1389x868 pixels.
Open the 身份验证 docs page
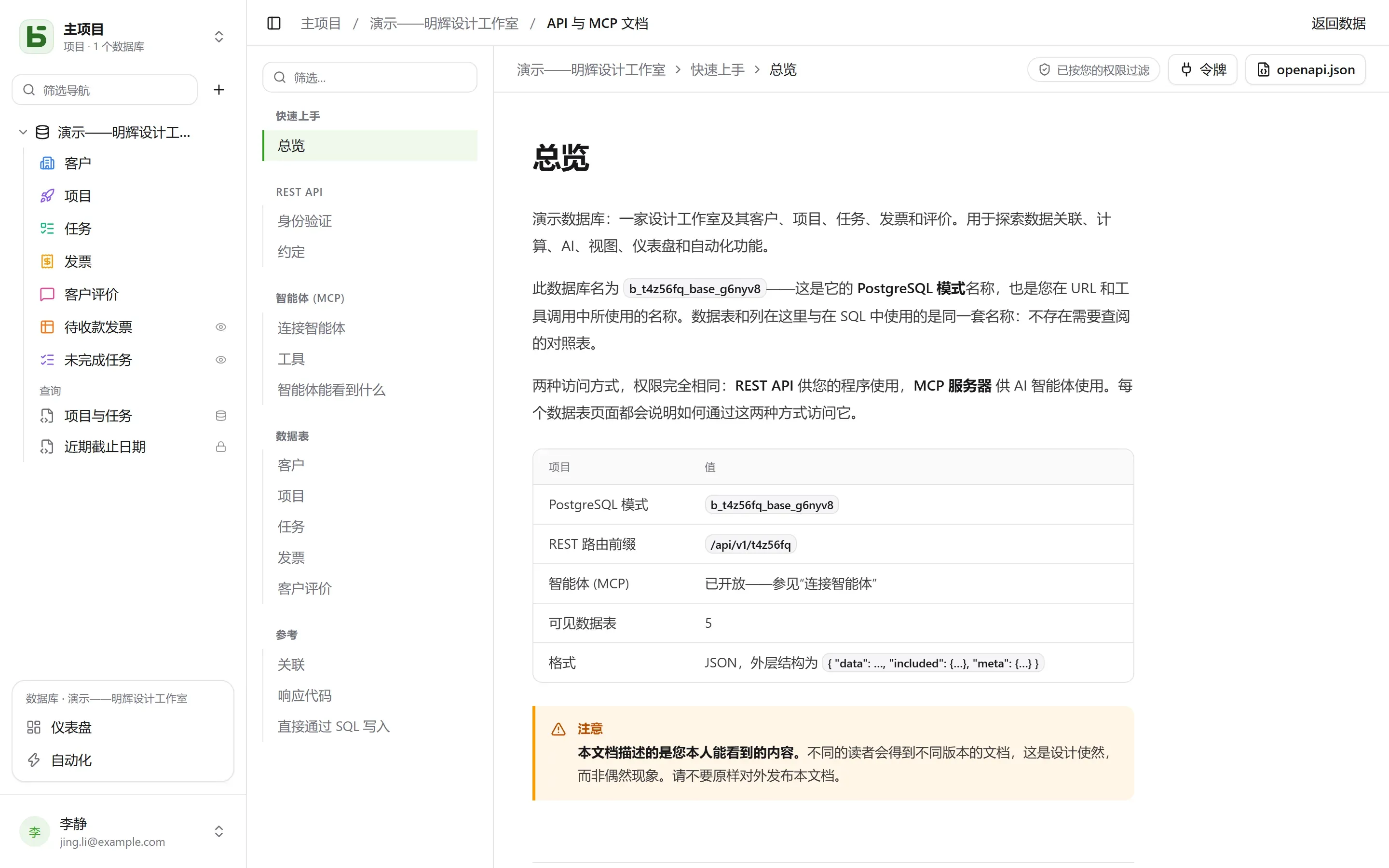(369, 221)
